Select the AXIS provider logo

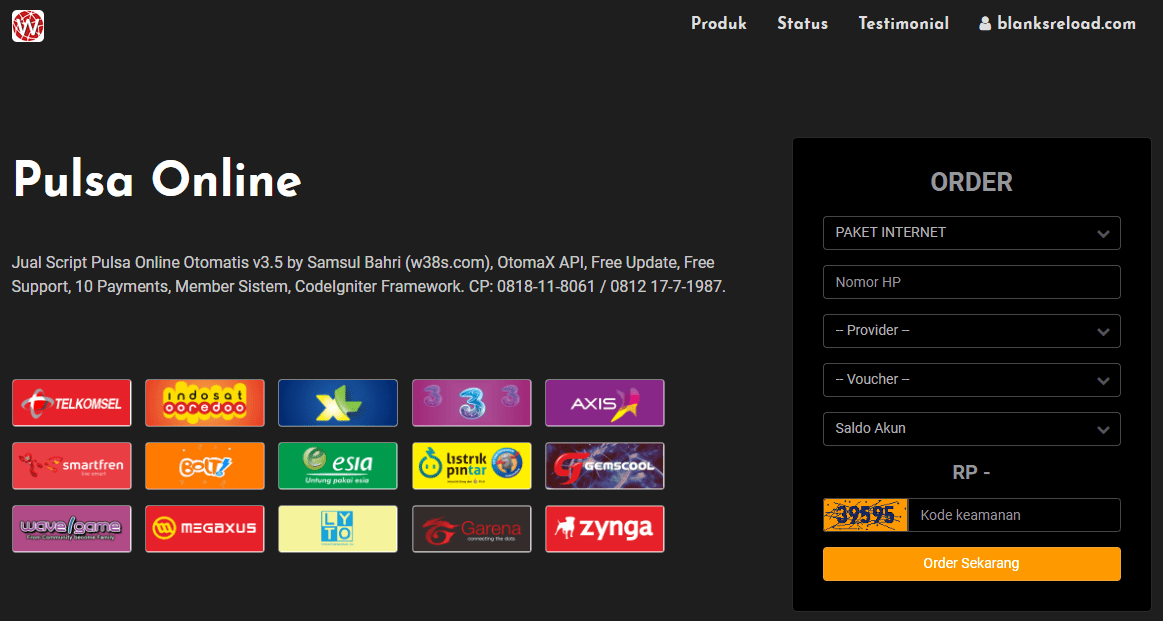tap(604, 403)
